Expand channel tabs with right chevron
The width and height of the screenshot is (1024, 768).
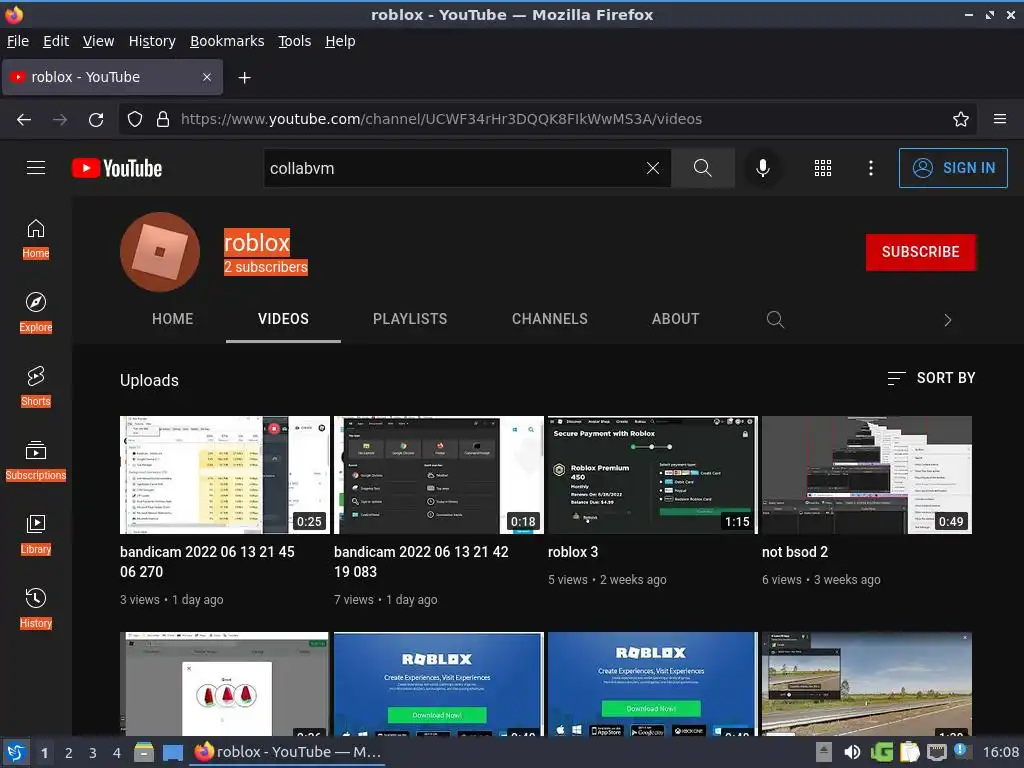948,320
